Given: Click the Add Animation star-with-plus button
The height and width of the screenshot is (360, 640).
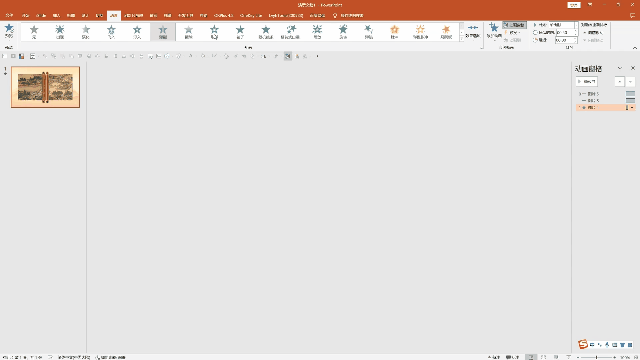Looking at the screenshot, I should [x=494, y=31].
